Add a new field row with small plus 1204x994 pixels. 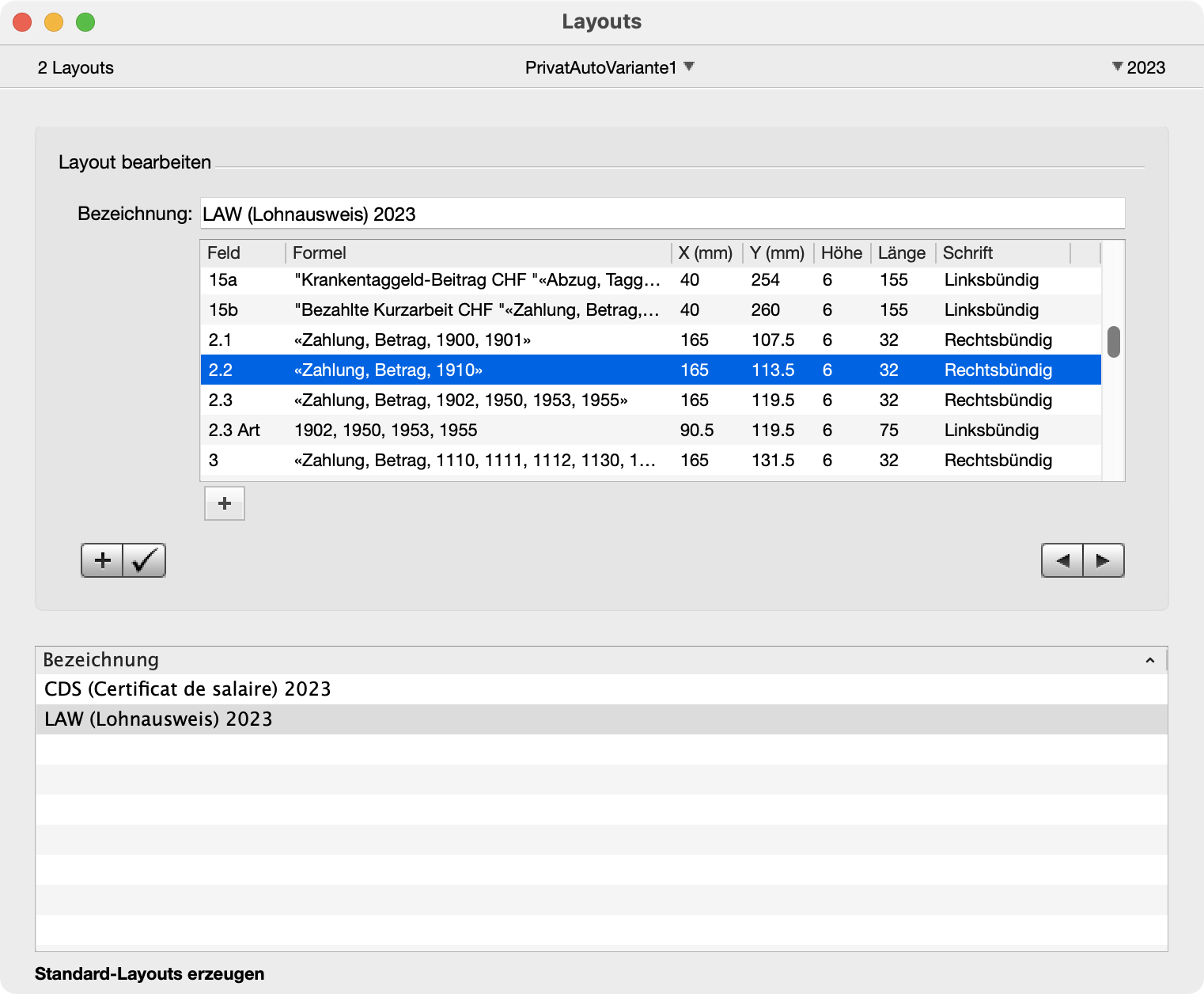click(x=225, y=503)
